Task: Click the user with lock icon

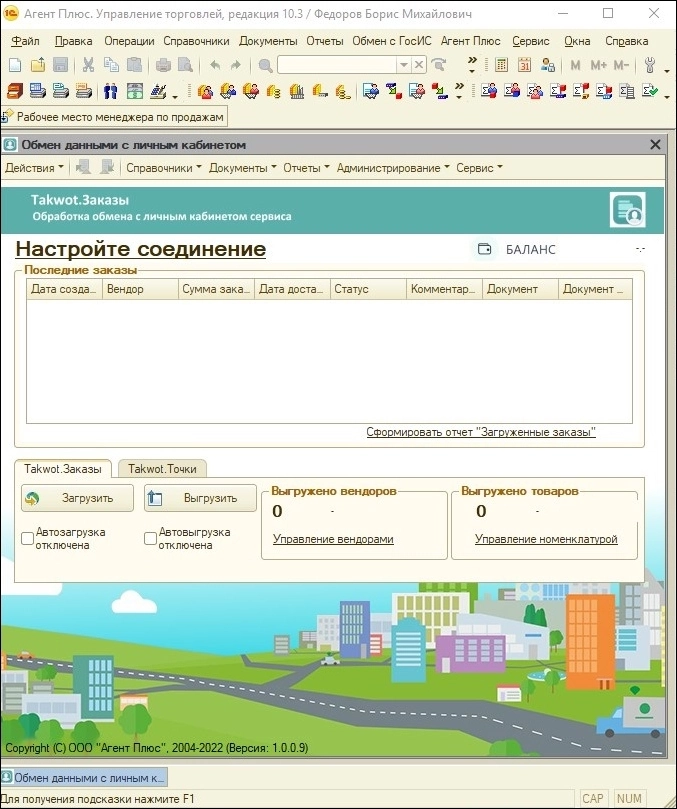Action: coord(547,65)
